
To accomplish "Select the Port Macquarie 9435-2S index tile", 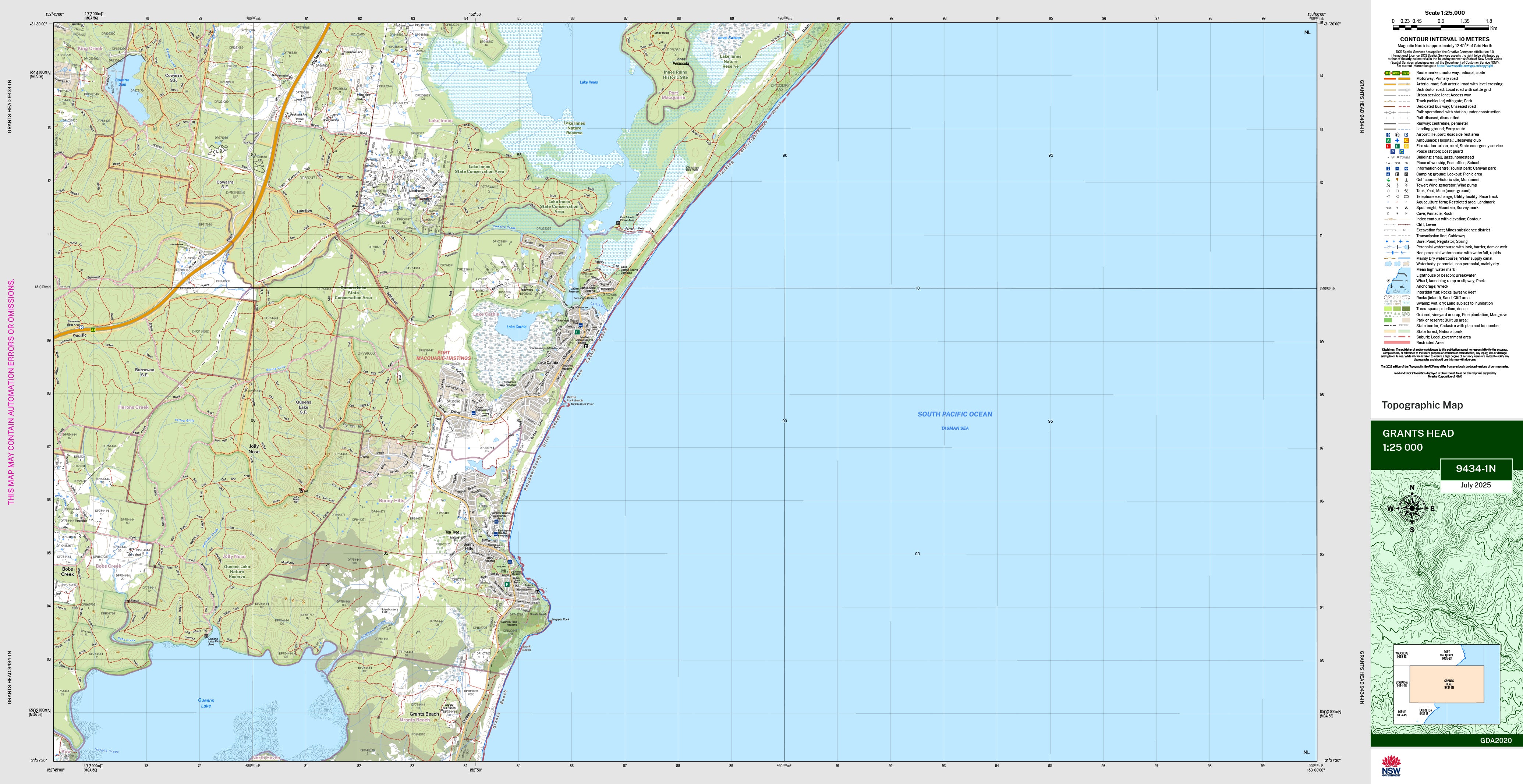I will coord(1446,655).
